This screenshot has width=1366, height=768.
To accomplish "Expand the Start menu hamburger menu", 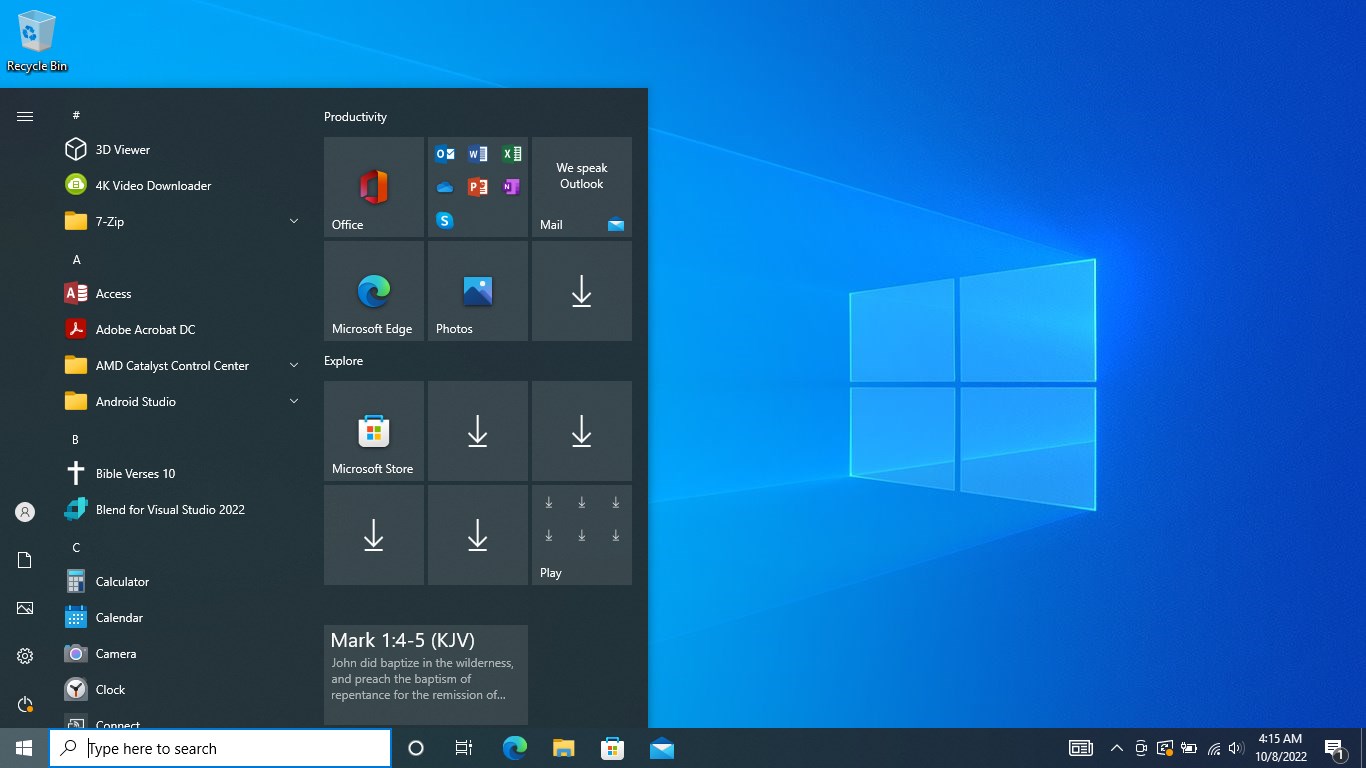I will point(24,115).
